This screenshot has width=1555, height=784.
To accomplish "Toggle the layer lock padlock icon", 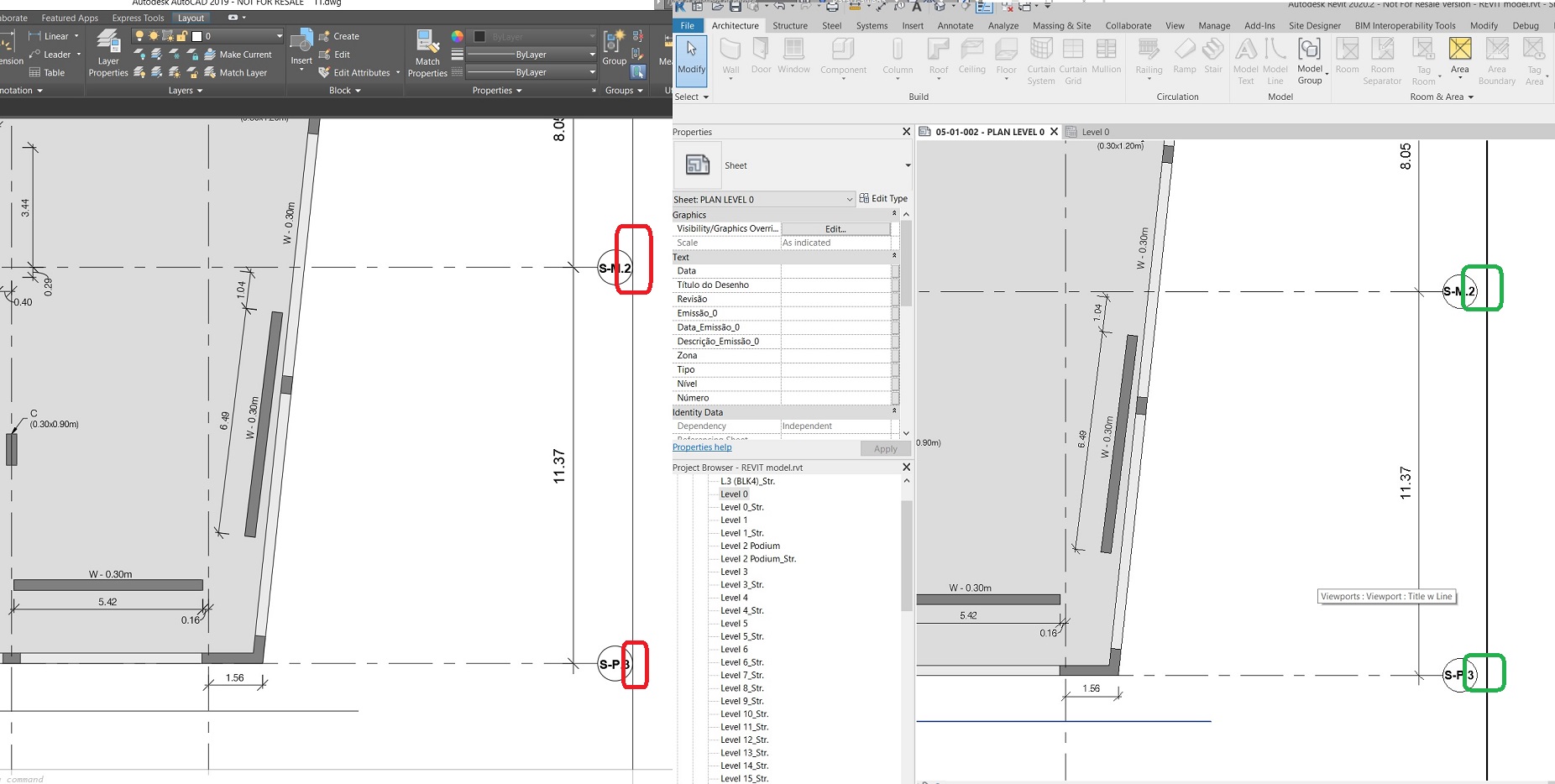I will coord(182,35).
